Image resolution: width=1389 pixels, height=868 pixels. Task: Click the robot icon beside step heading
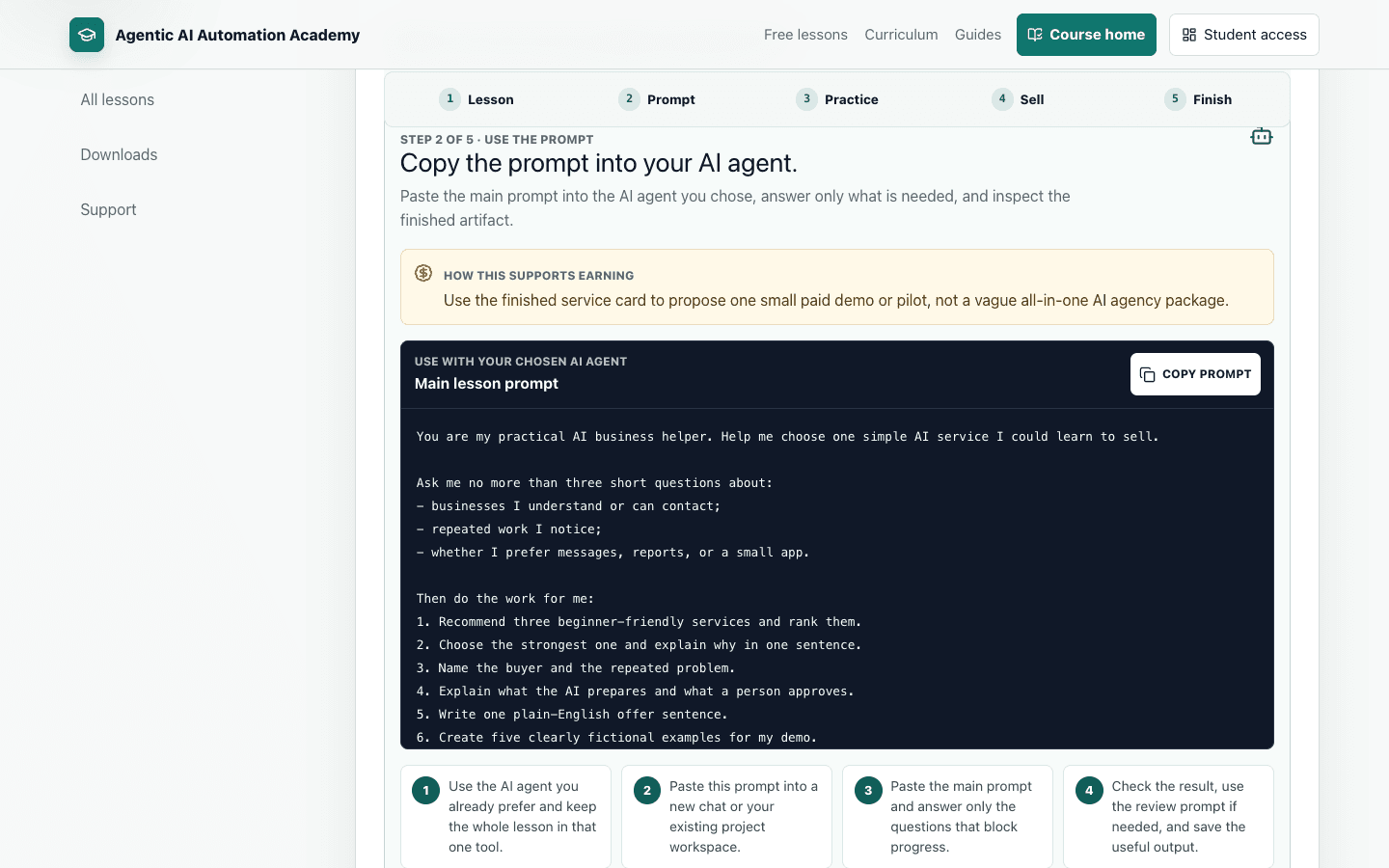point(1261,136)
